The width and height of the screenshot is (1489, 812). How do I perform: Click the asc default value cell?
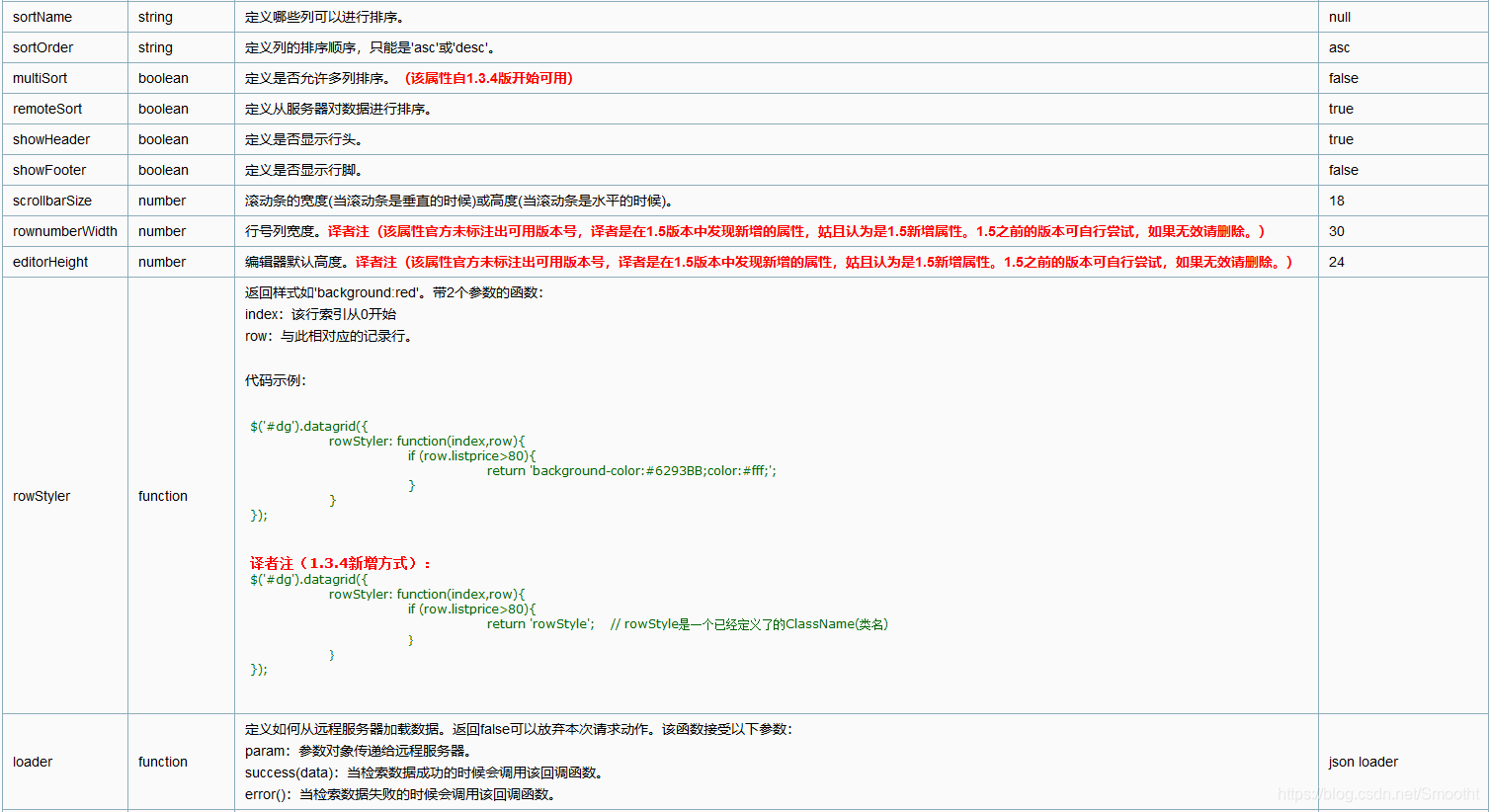click(1403, 47)
